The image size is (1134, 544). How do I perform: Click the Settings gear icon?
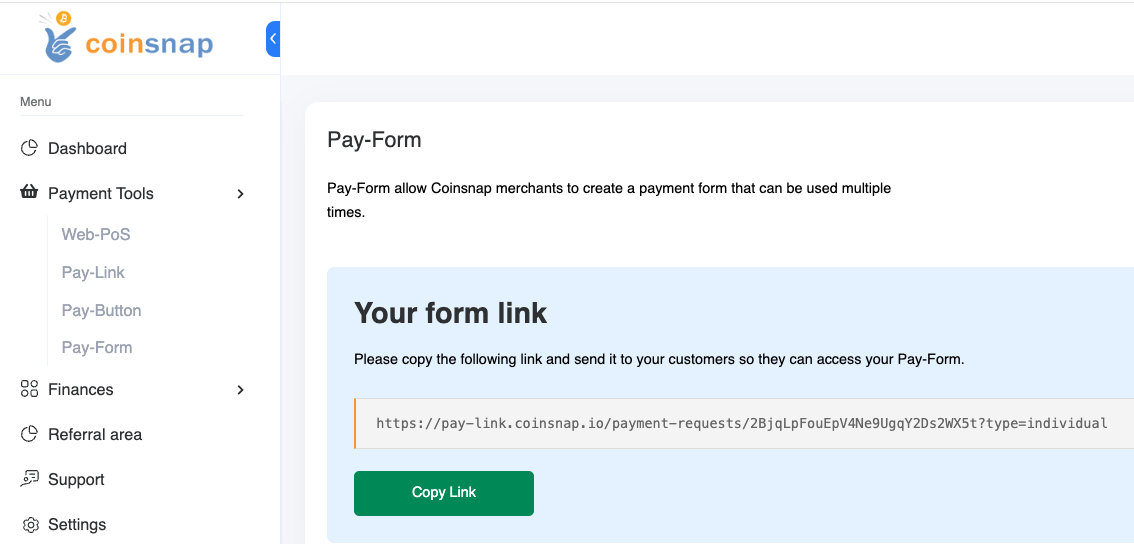(x=30, y=525)
